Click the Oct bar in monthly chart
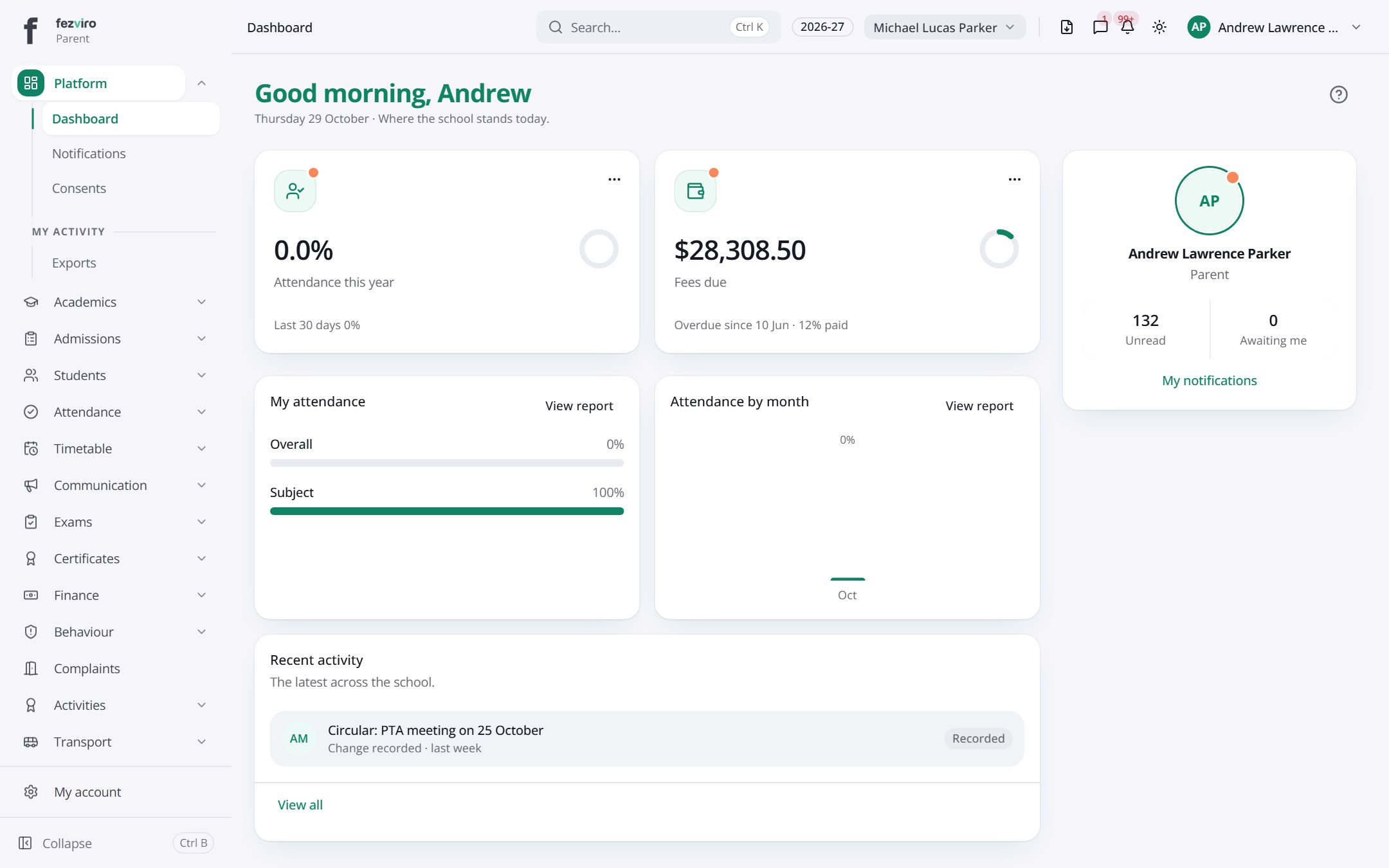Screen dimensions: 1389x868 (848, 579)
